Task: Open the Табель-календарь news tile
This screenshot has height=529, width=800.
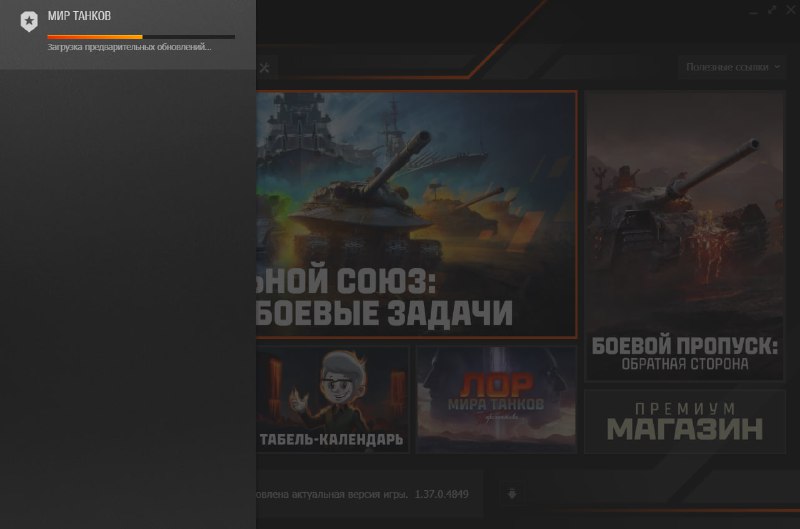Action: [332, 399]
